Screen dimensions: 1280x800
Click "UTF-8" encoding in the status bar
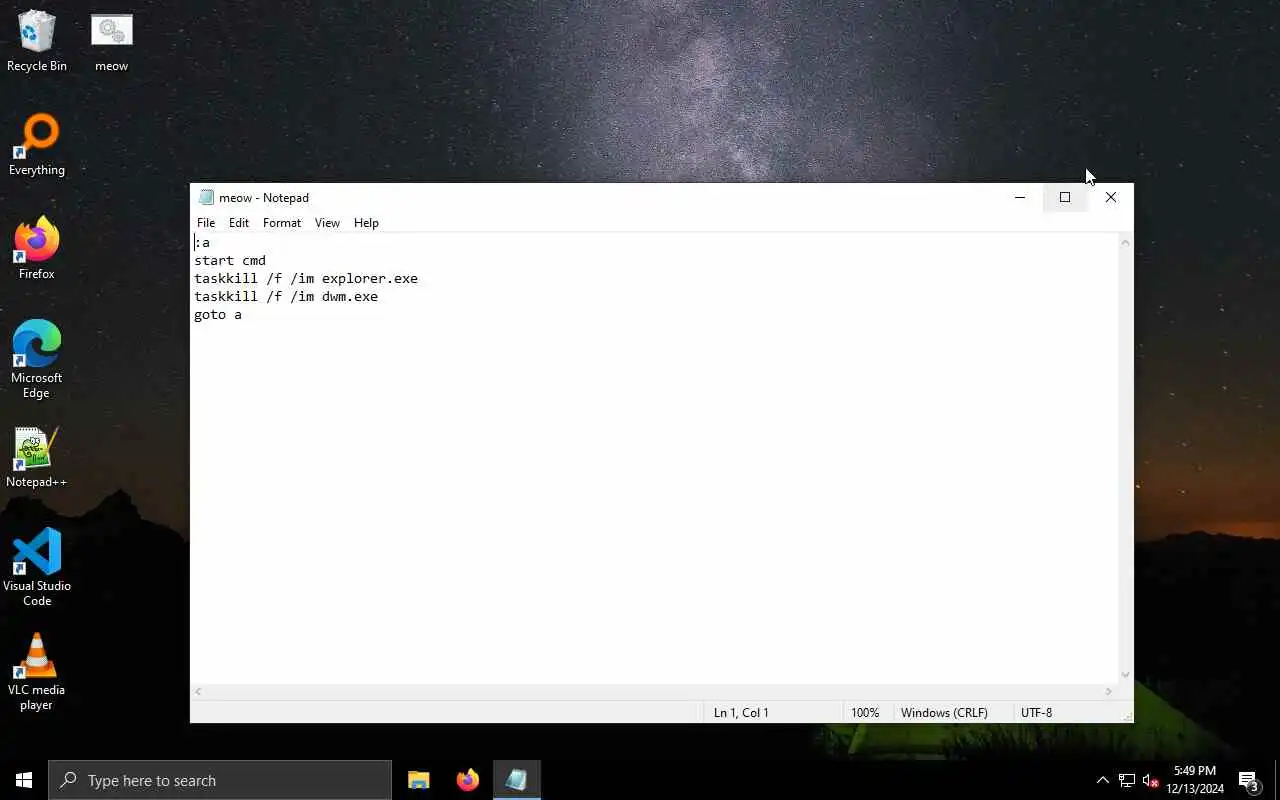coord(1036,713)
